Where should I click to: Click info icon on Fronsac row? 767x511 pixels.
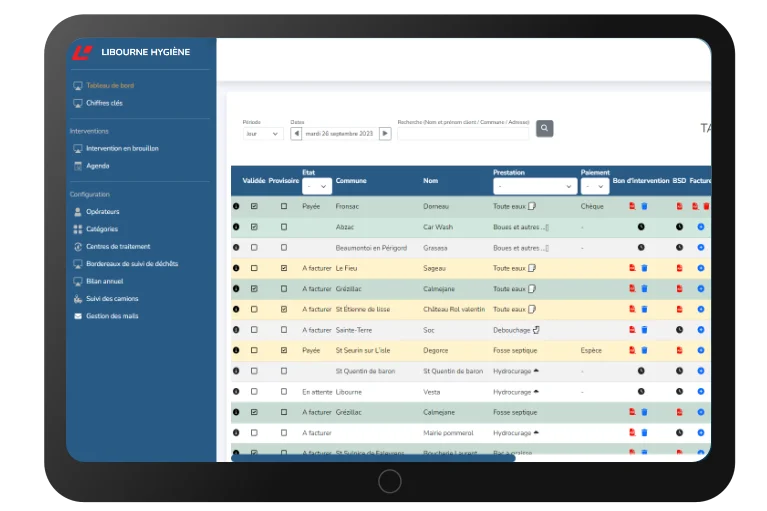coord(236,206)
